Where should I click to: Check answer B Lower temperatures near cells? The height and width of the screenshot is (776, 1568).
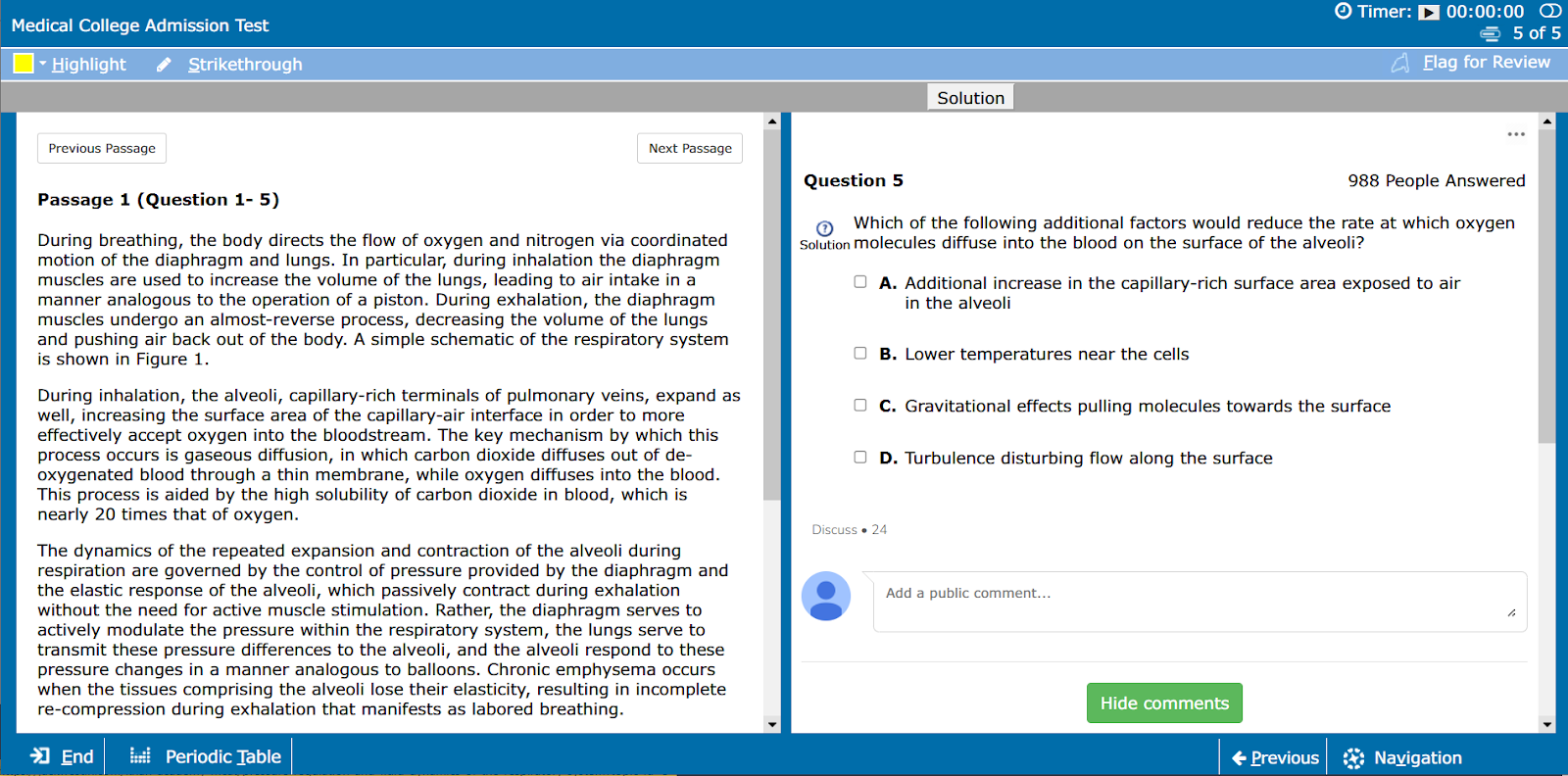click(x=860, y=354)
